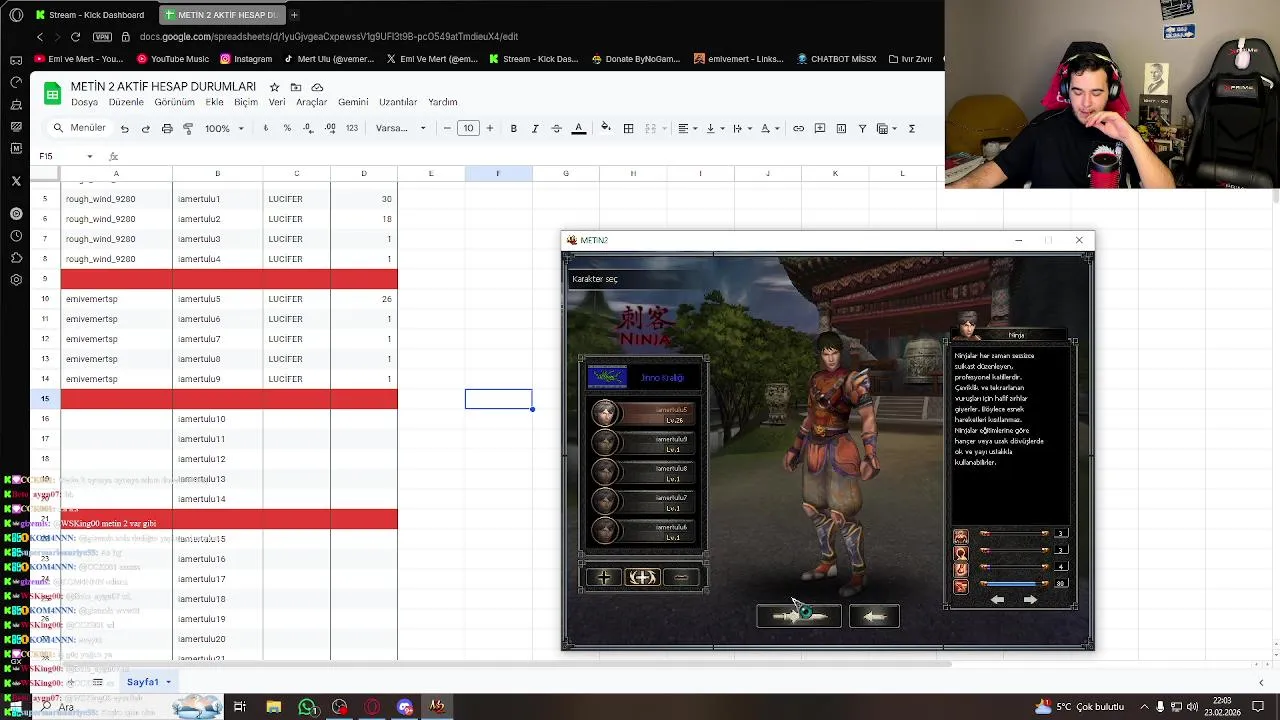Search Menüler in the toolbar

[x=80, y=128]
